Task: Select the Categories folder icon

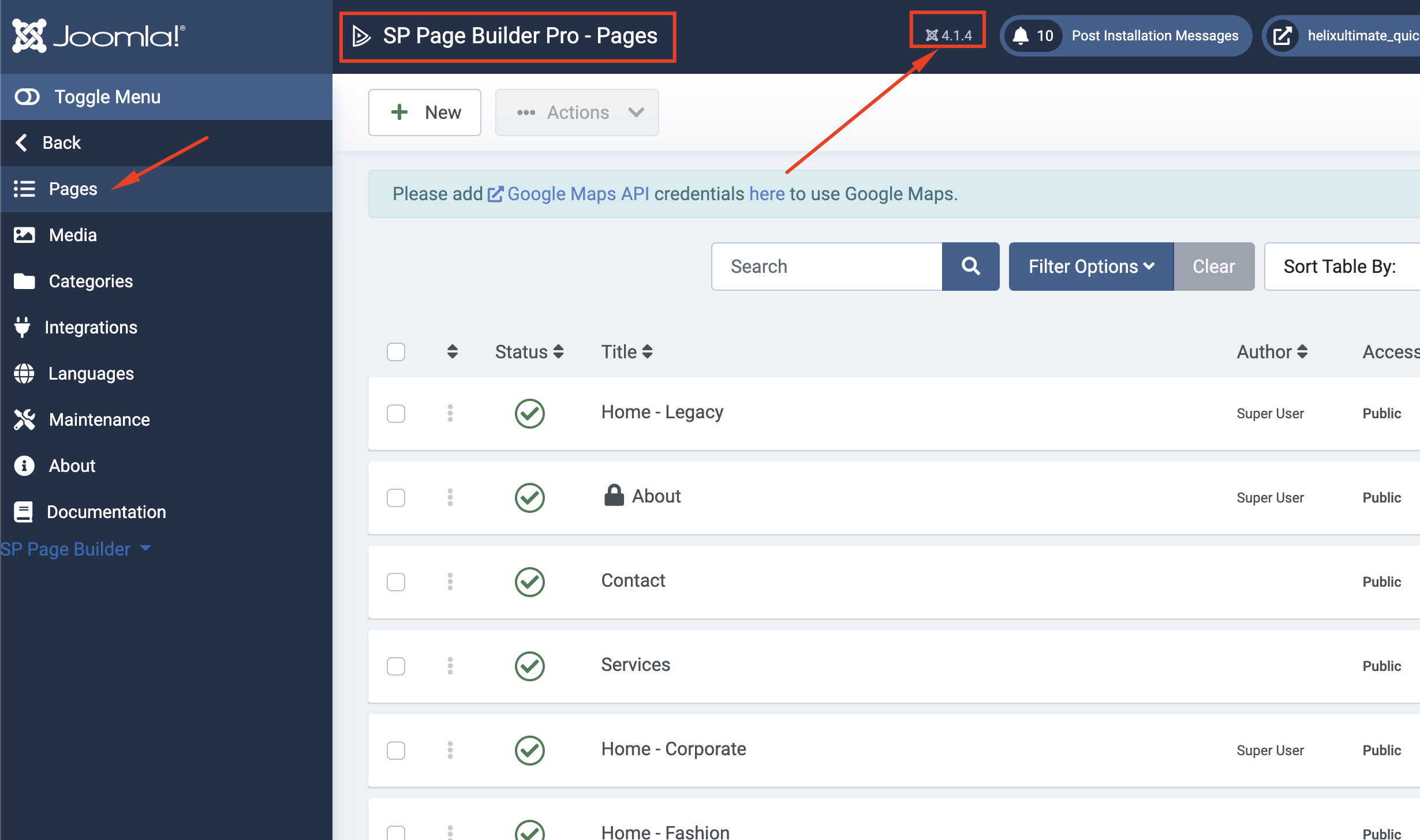Action: [24, 281]
